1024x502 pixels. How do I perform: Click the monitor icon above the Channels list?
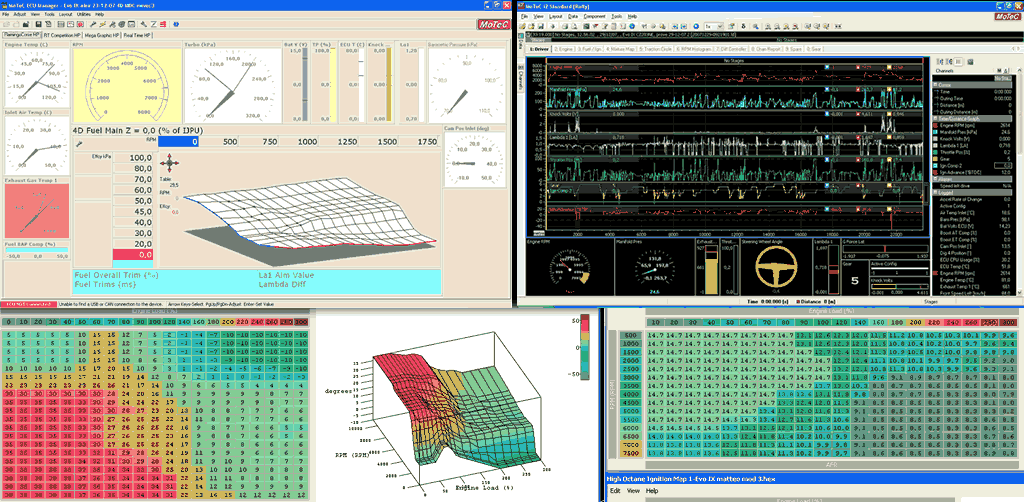tap(970, 61)
